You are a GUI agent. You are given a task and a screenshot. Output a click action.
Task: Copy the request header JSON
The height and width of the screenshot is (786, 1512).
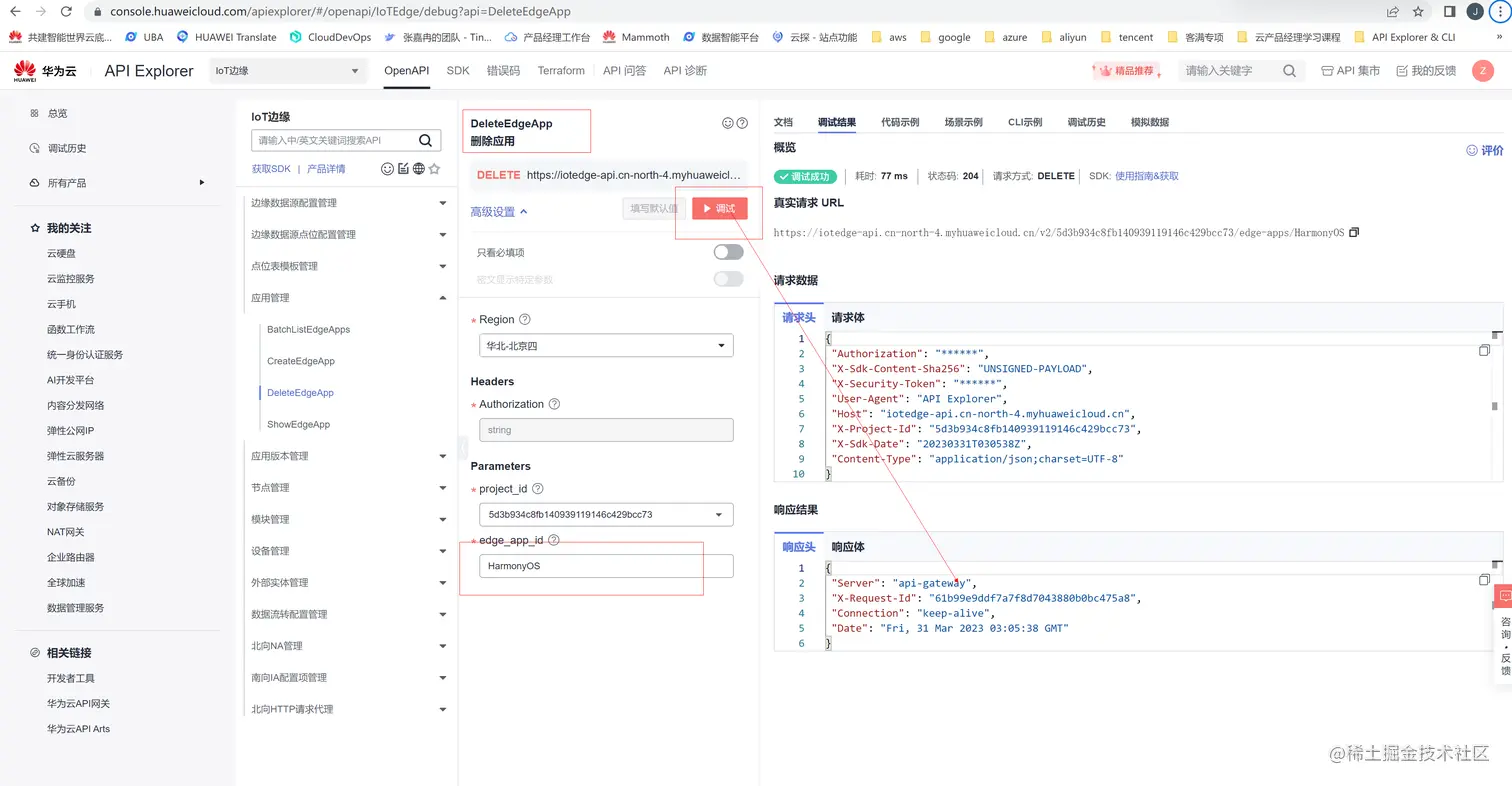(x=1484, y=351)
